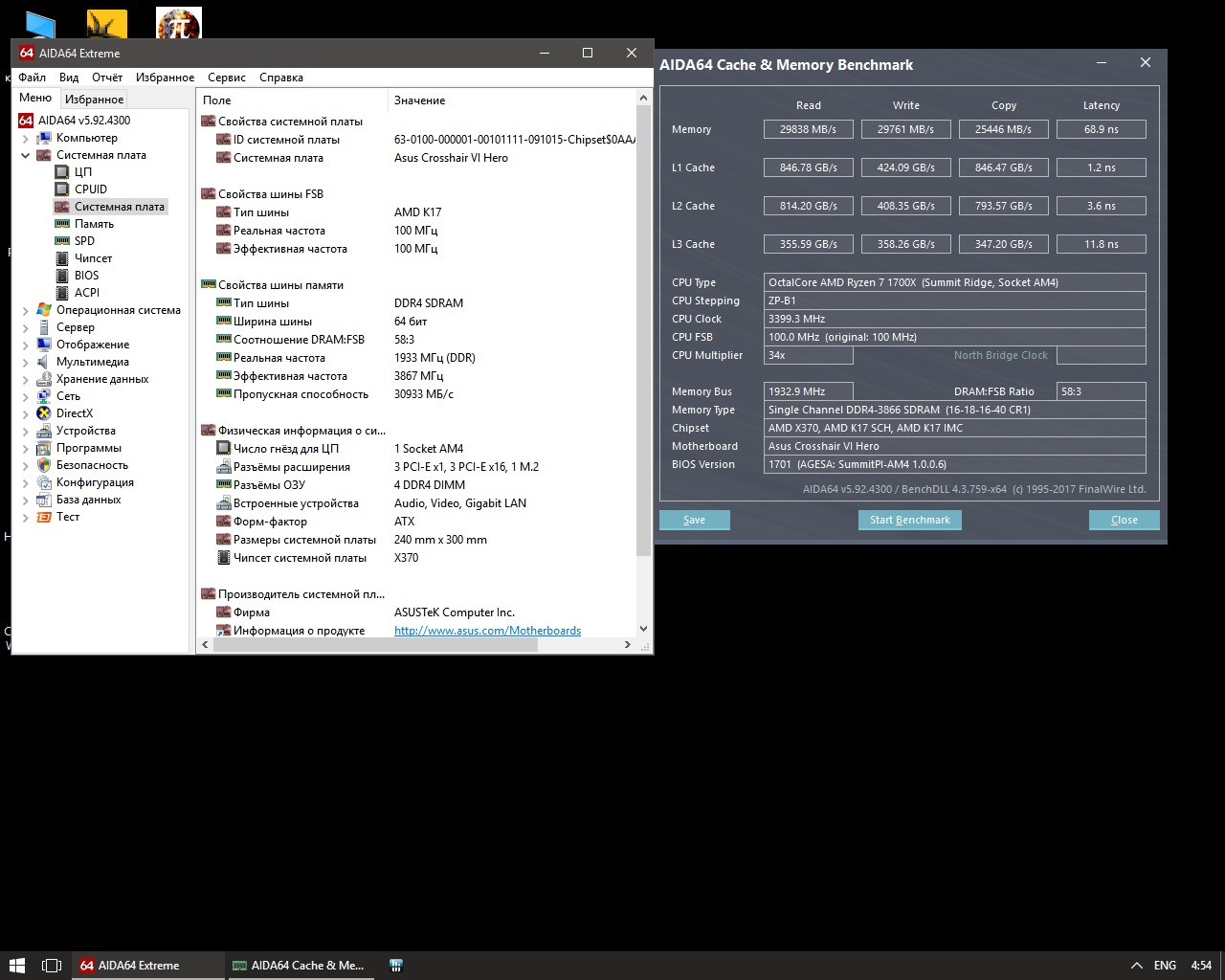Viewport: 1225px width, 980px height.
Task: Click the Сеть network icon
Action: 44,396
